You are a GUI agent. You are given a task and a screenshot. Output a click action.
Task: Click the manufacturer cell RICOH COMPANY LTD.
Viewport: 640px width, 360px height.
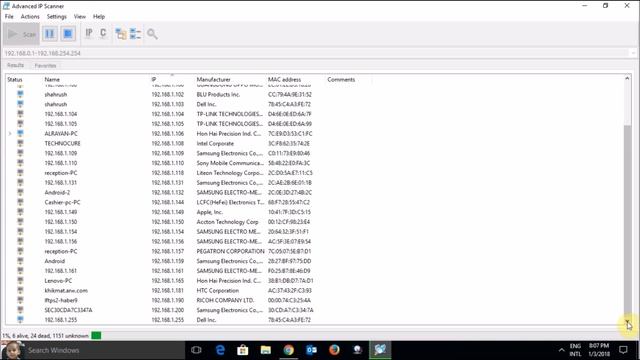[x=225, y=300]
